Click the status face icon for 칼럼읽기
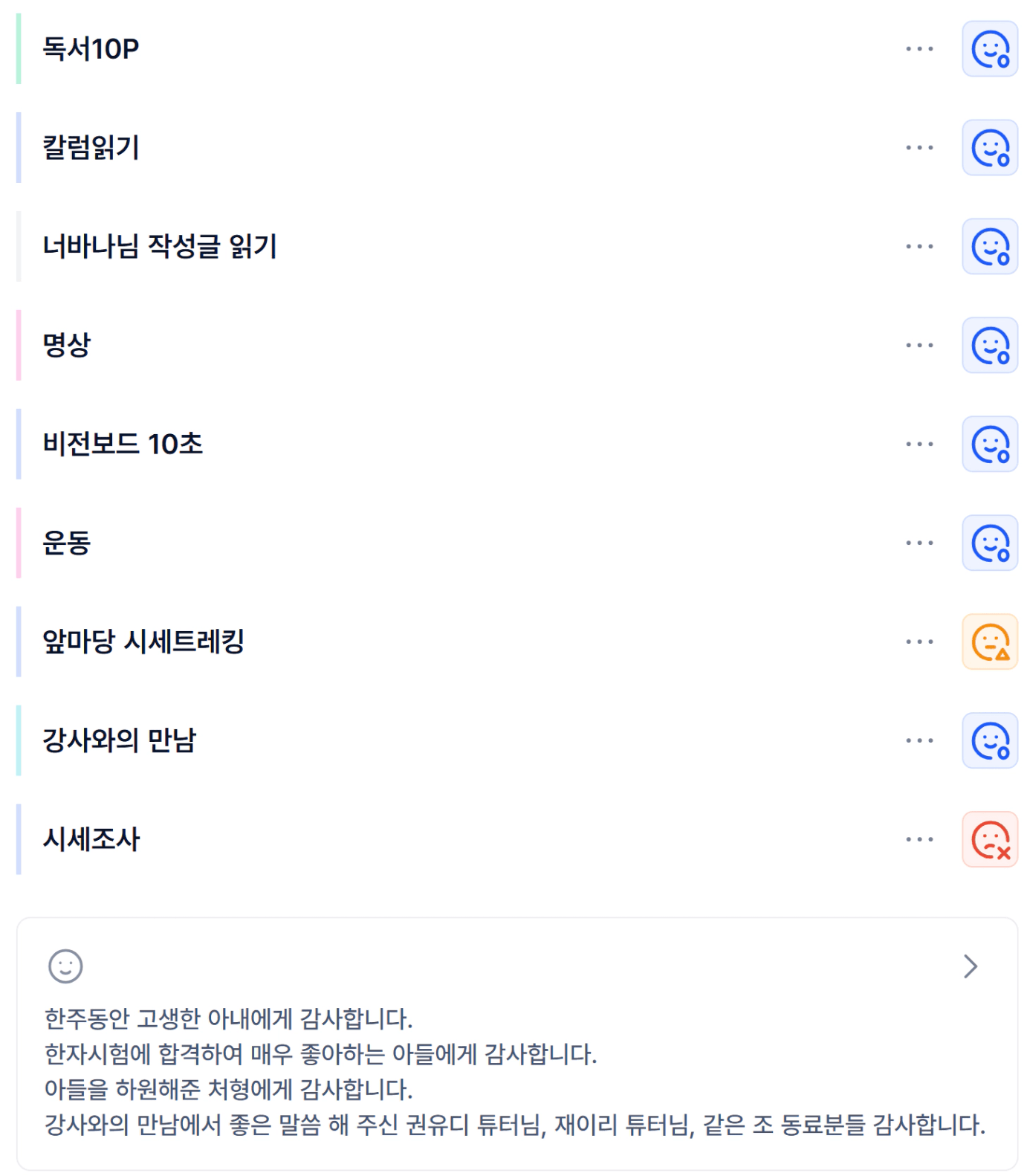Viewport: 1027px width, 1176px height. (x=990, y=148)
